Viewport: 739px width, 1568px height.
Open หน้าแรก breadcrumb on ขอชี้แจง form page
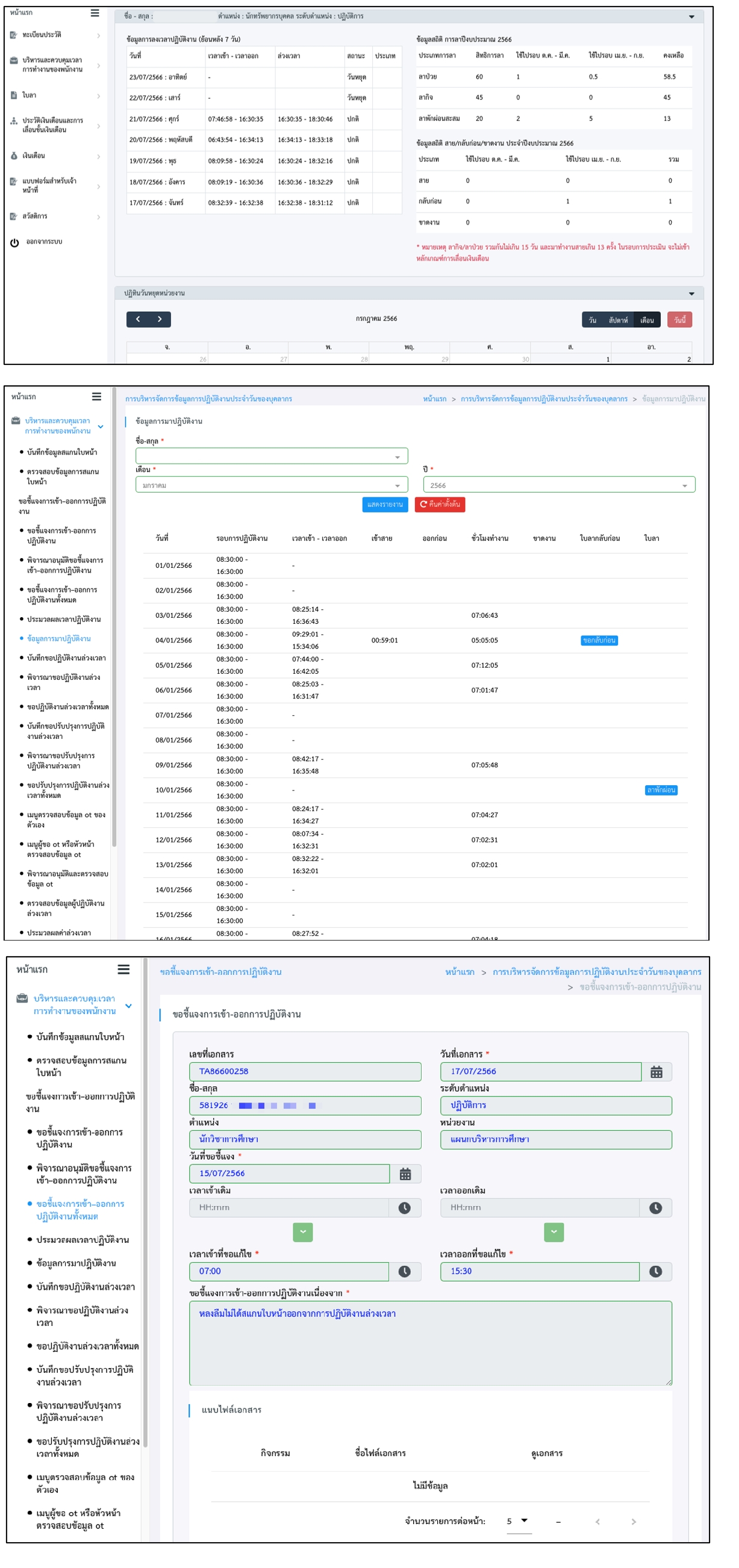[460, 972]
